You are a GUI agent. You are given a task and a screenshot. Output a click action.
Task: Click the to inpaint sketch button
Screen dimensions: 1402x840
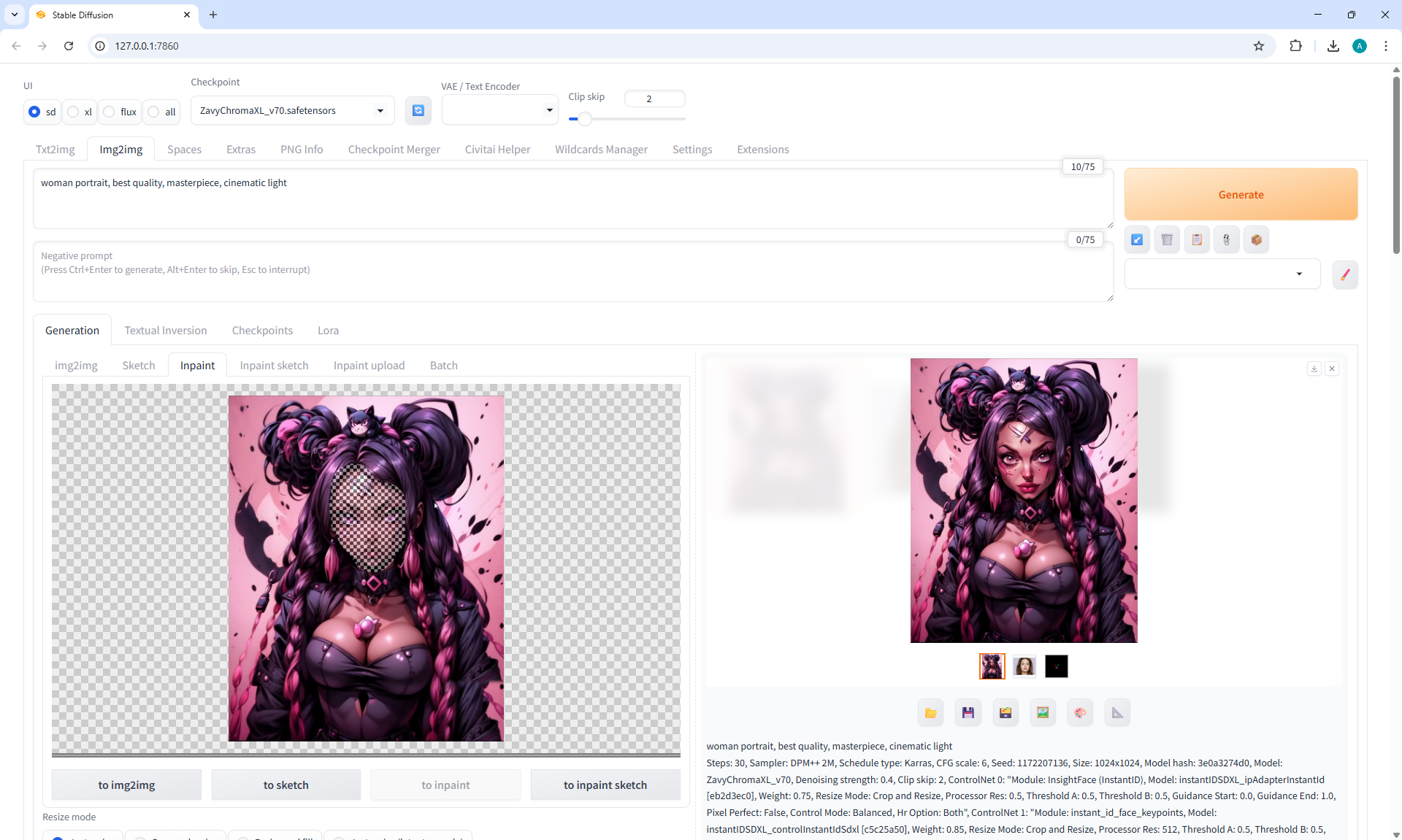[x=605, y=785]
